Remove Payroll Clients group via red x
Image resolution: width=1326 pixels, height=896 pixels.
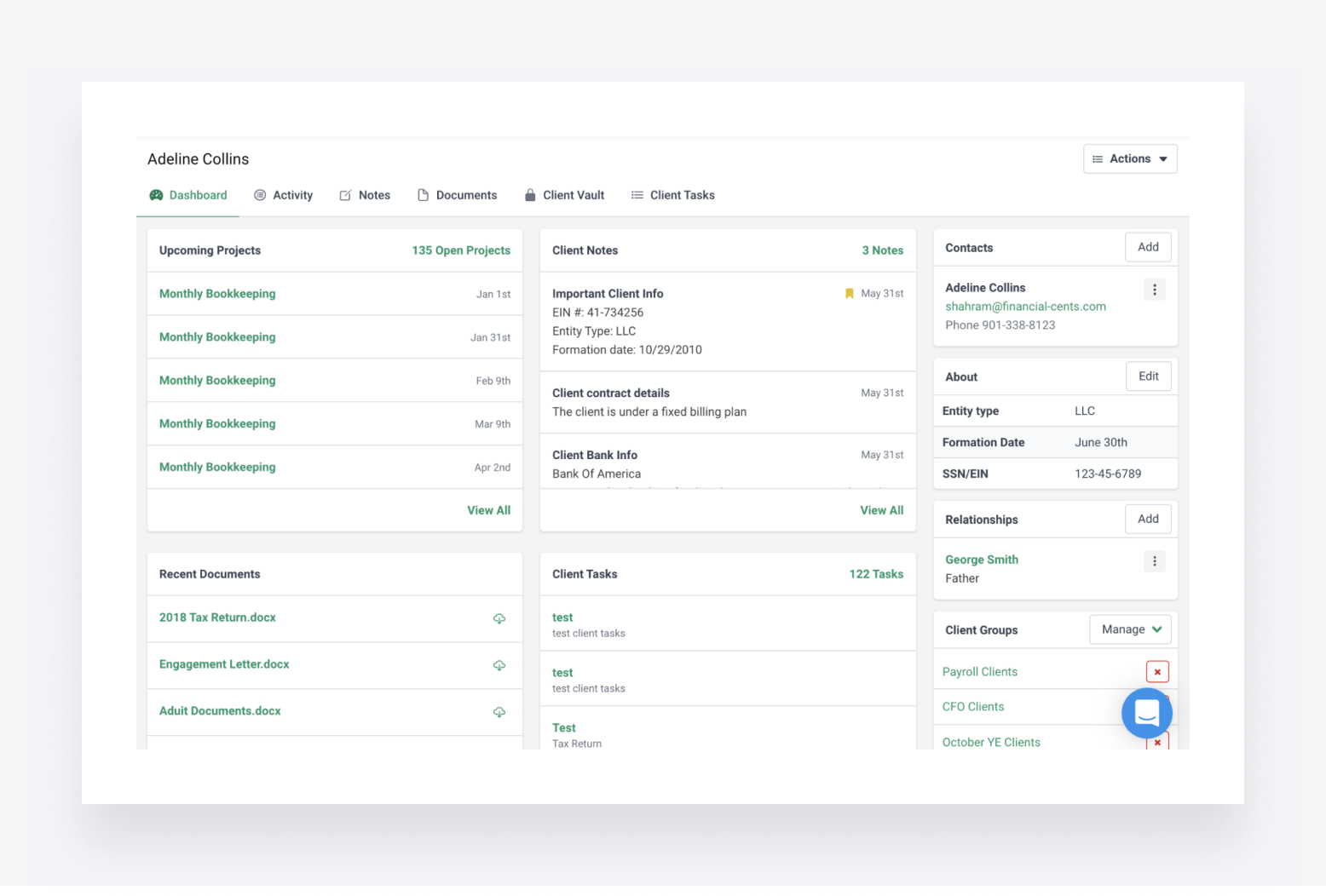(1157, 671)
